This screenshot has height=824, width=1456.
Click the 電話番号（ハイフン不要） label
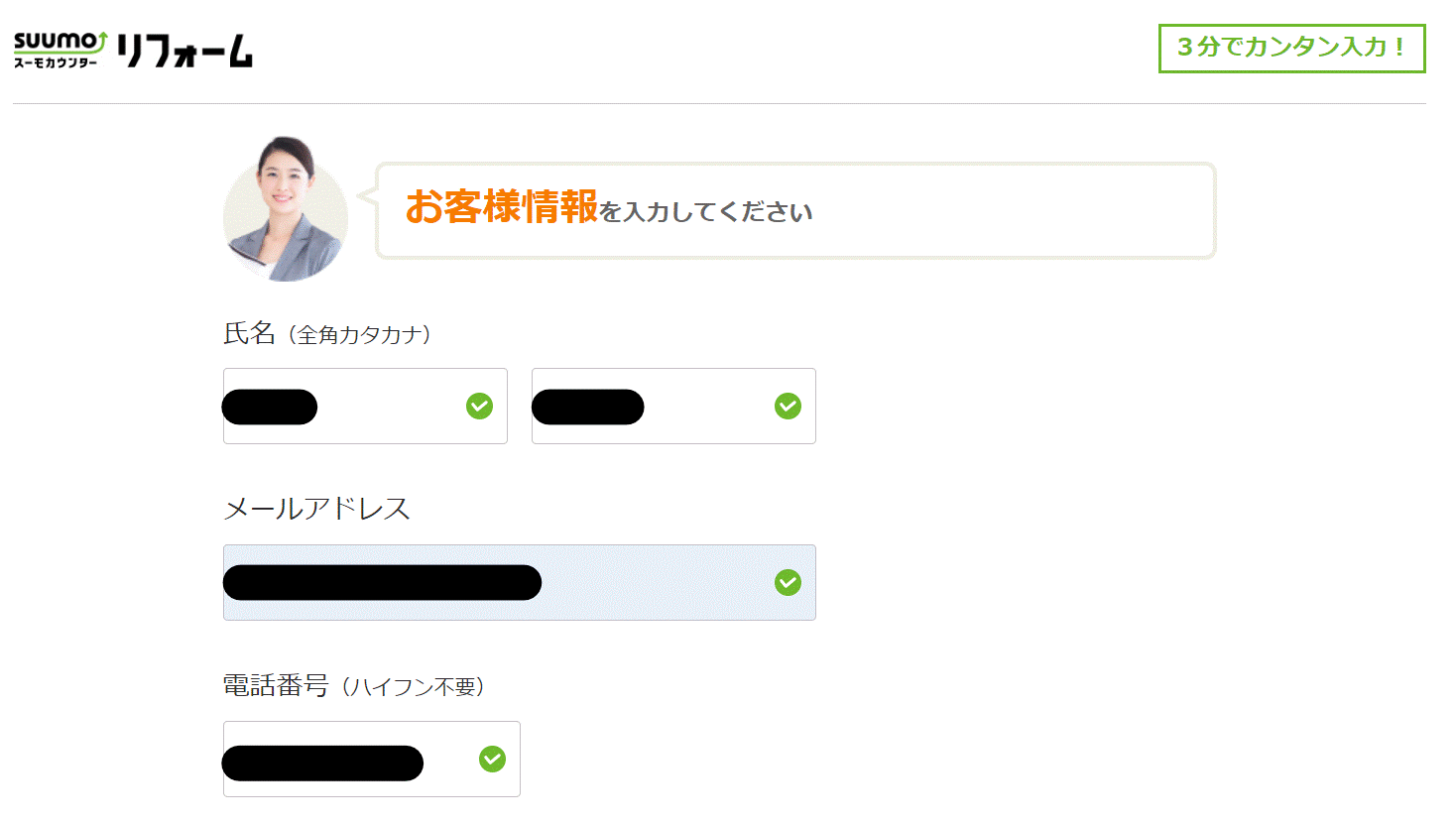[354, 686]
